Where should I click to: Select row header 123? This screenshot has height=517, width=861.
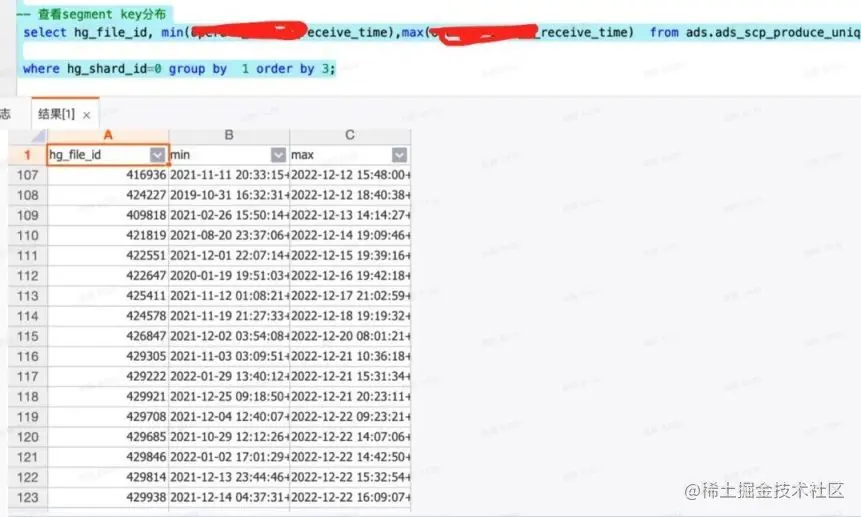(x=27, y=498)
